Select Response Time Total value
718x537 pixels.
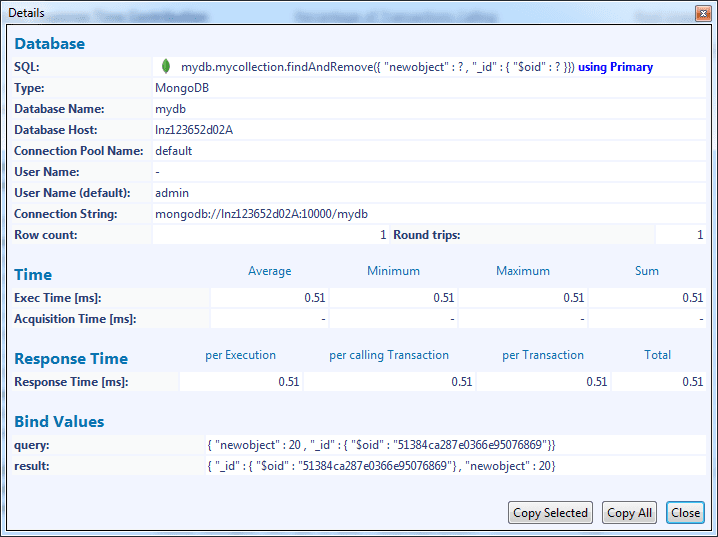(693, 382)
